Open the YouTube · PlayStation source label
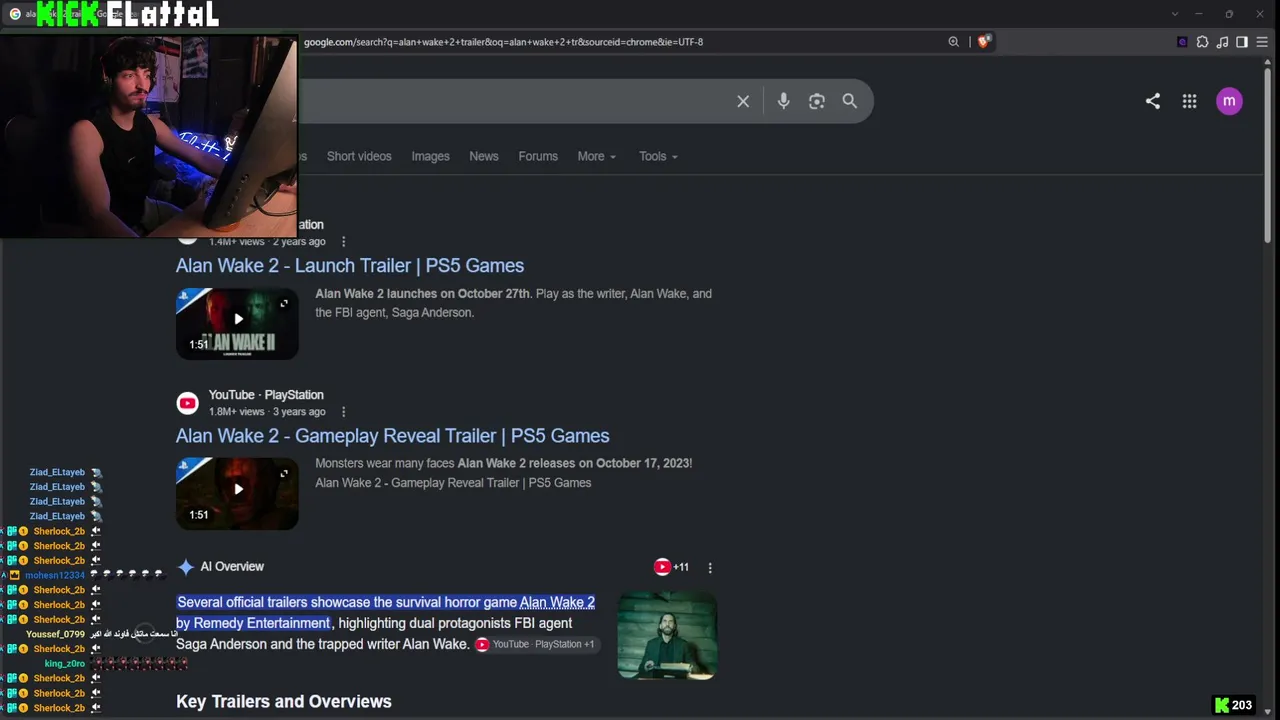1280x720 pixels. tap(266, 395)
